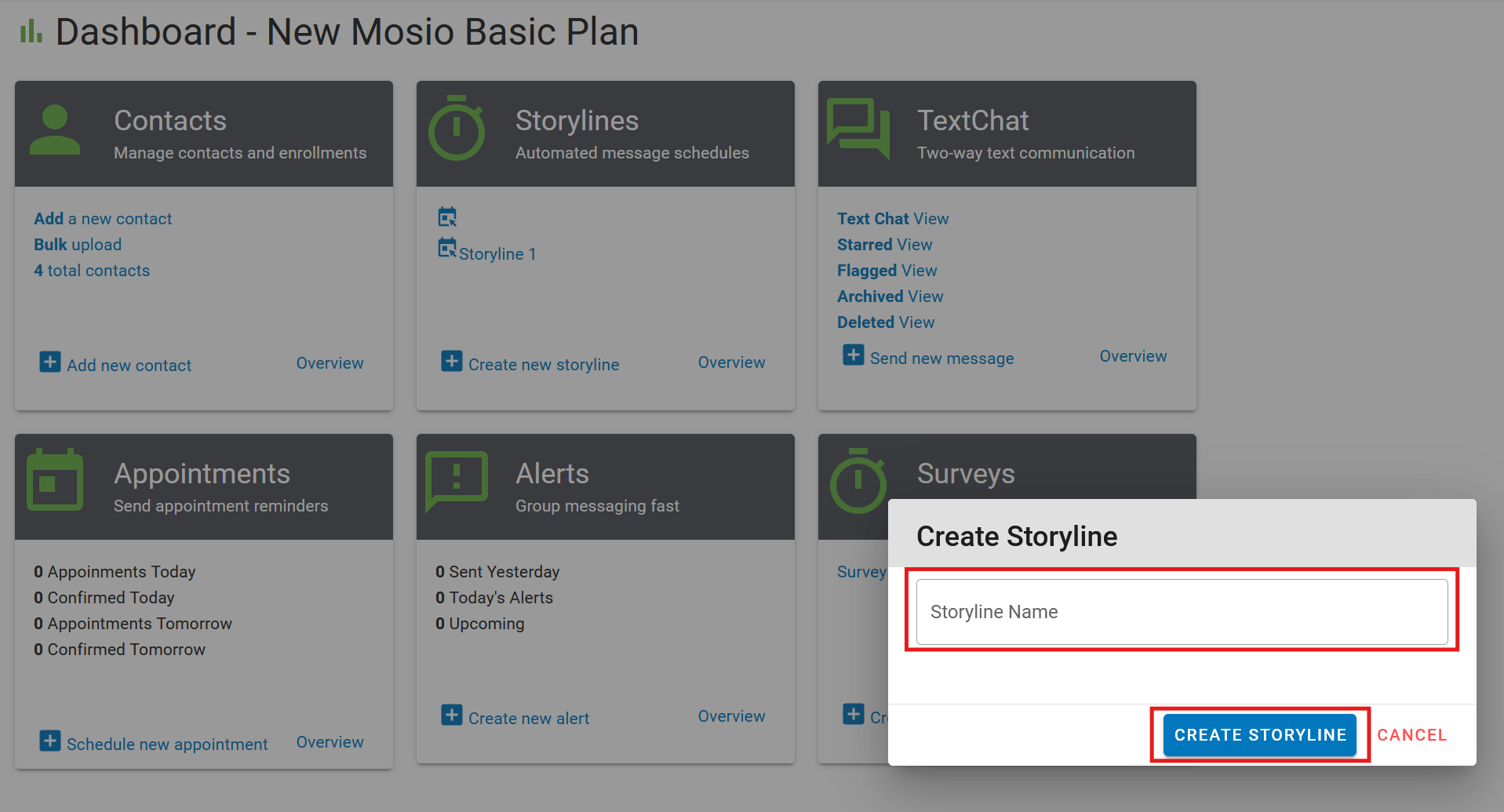Click the Surveys stopwatch icon
The width and height of the screenshot is (1504, 812).
pyautogui.click(x=858, y=481)
